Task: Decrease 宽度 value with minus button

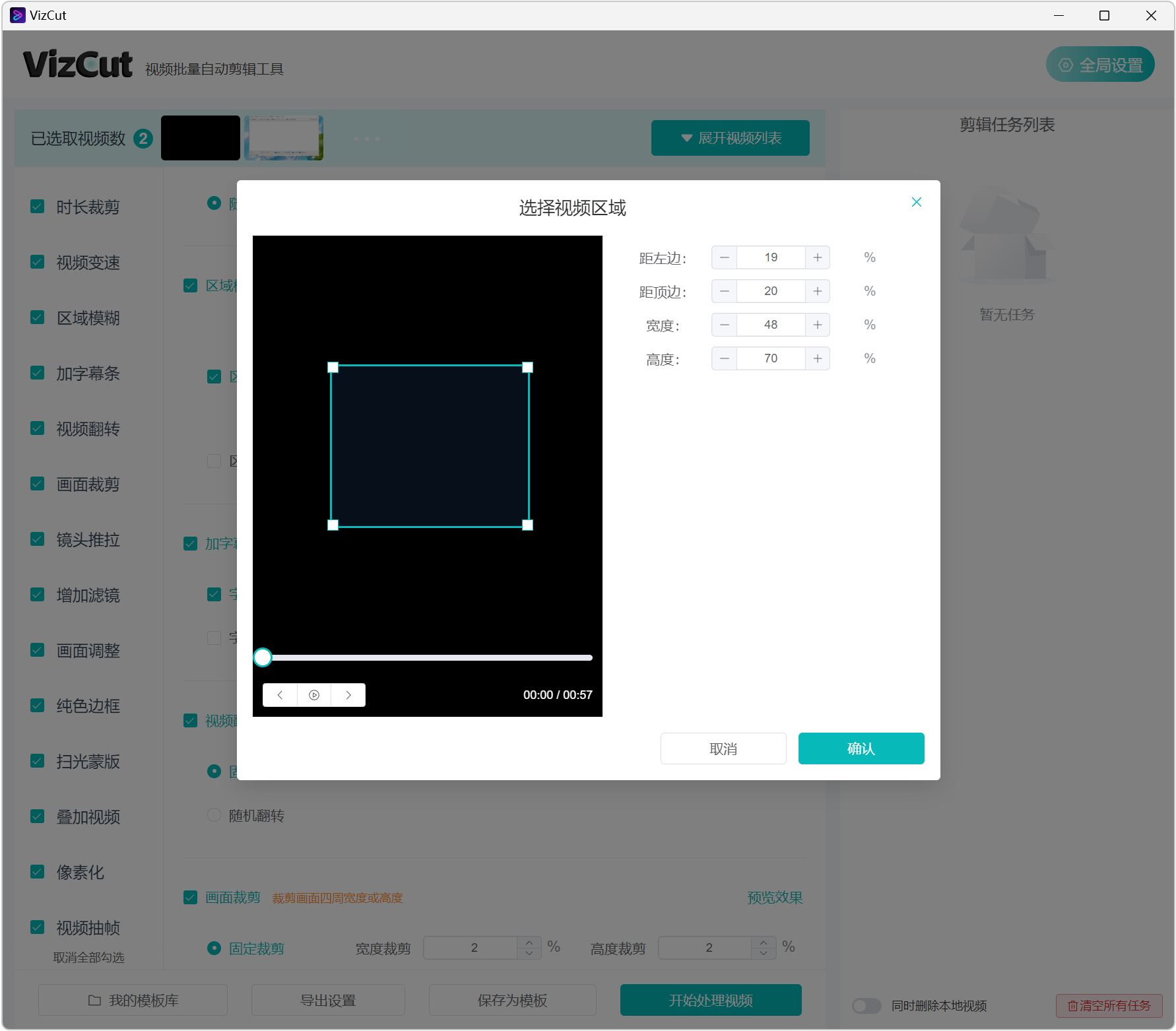Action: 725,325
